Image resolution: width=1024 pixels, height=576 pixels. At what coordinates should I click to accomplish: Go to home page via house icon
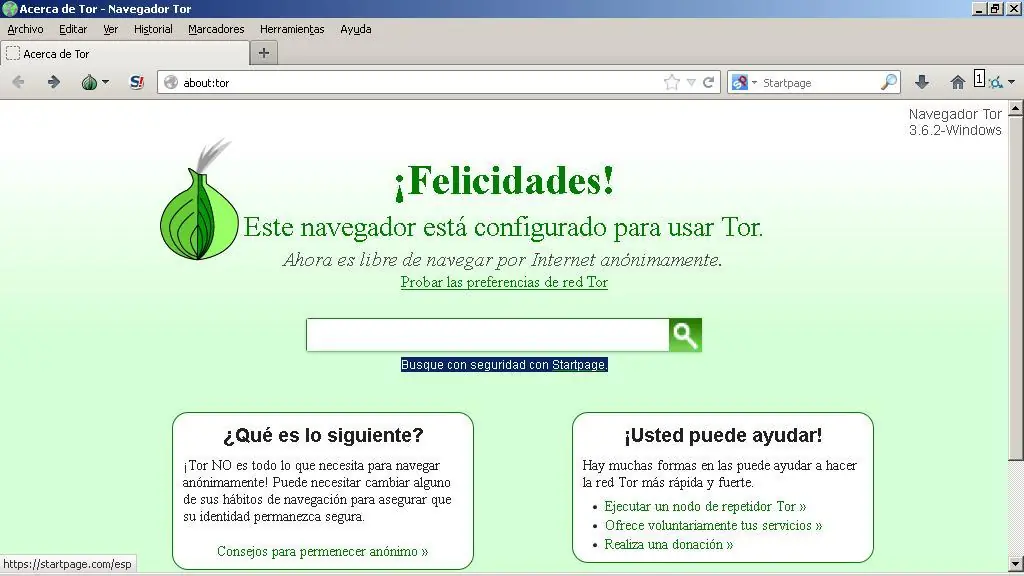pyautogui.click(x=957, y=82)
